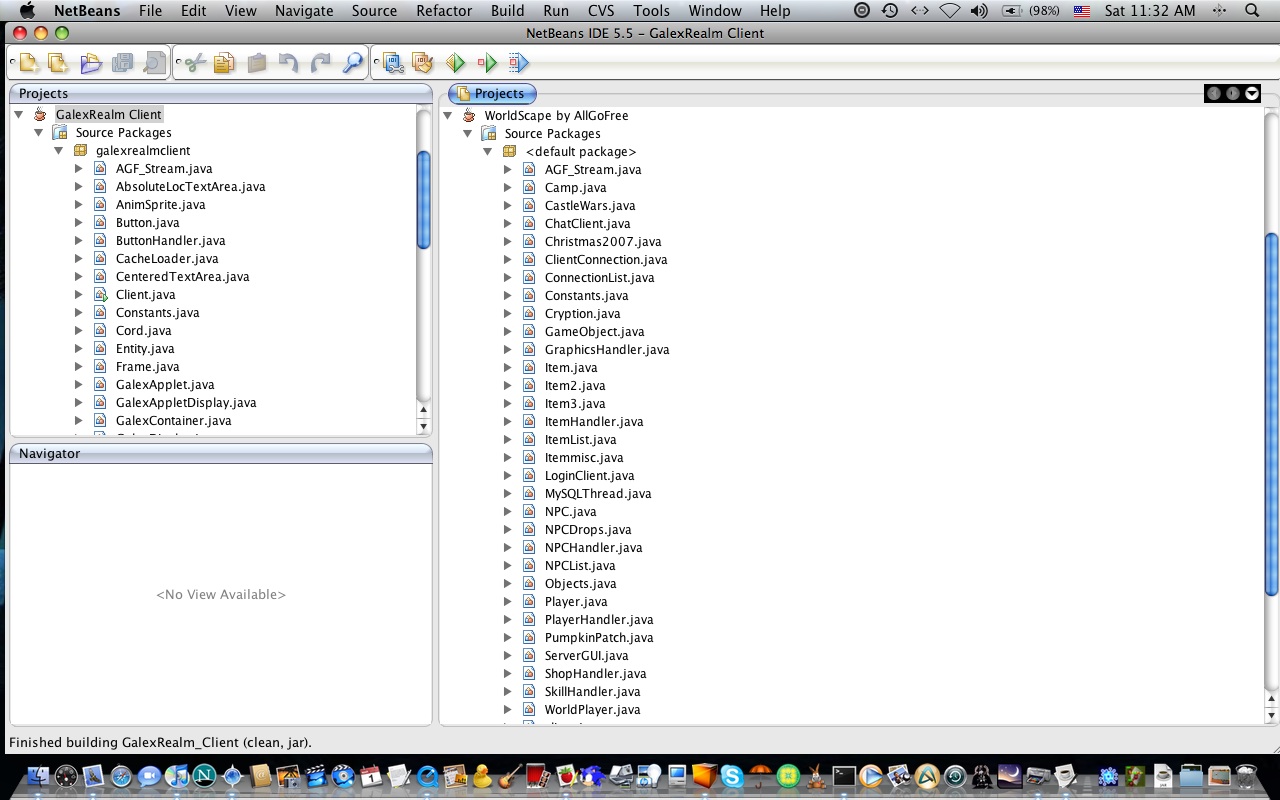Click the Open Project folder icon

point(91,64)
